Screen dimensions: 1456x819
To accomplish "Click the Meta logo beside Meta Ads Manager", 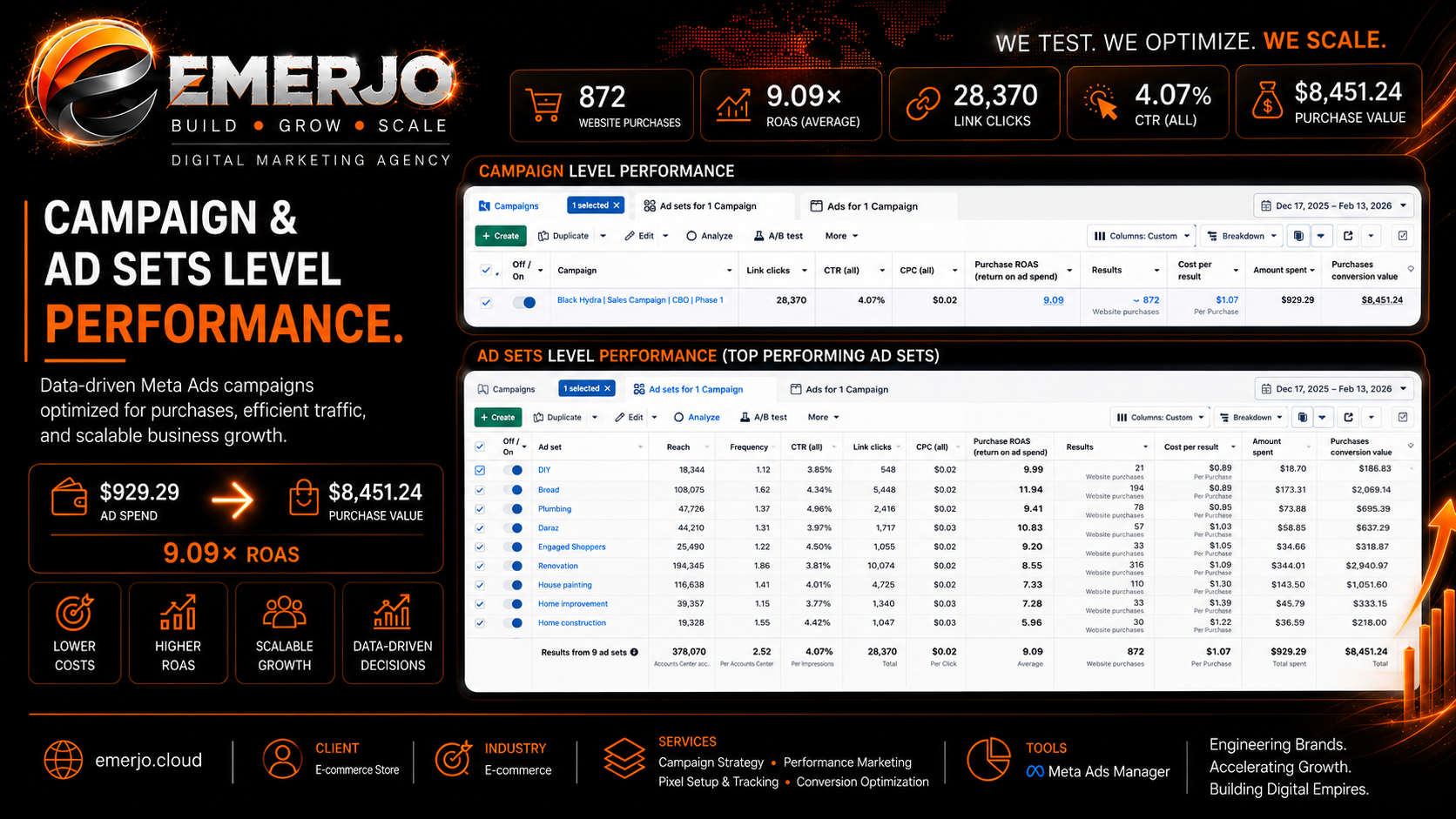I will tap(1035, 772).
